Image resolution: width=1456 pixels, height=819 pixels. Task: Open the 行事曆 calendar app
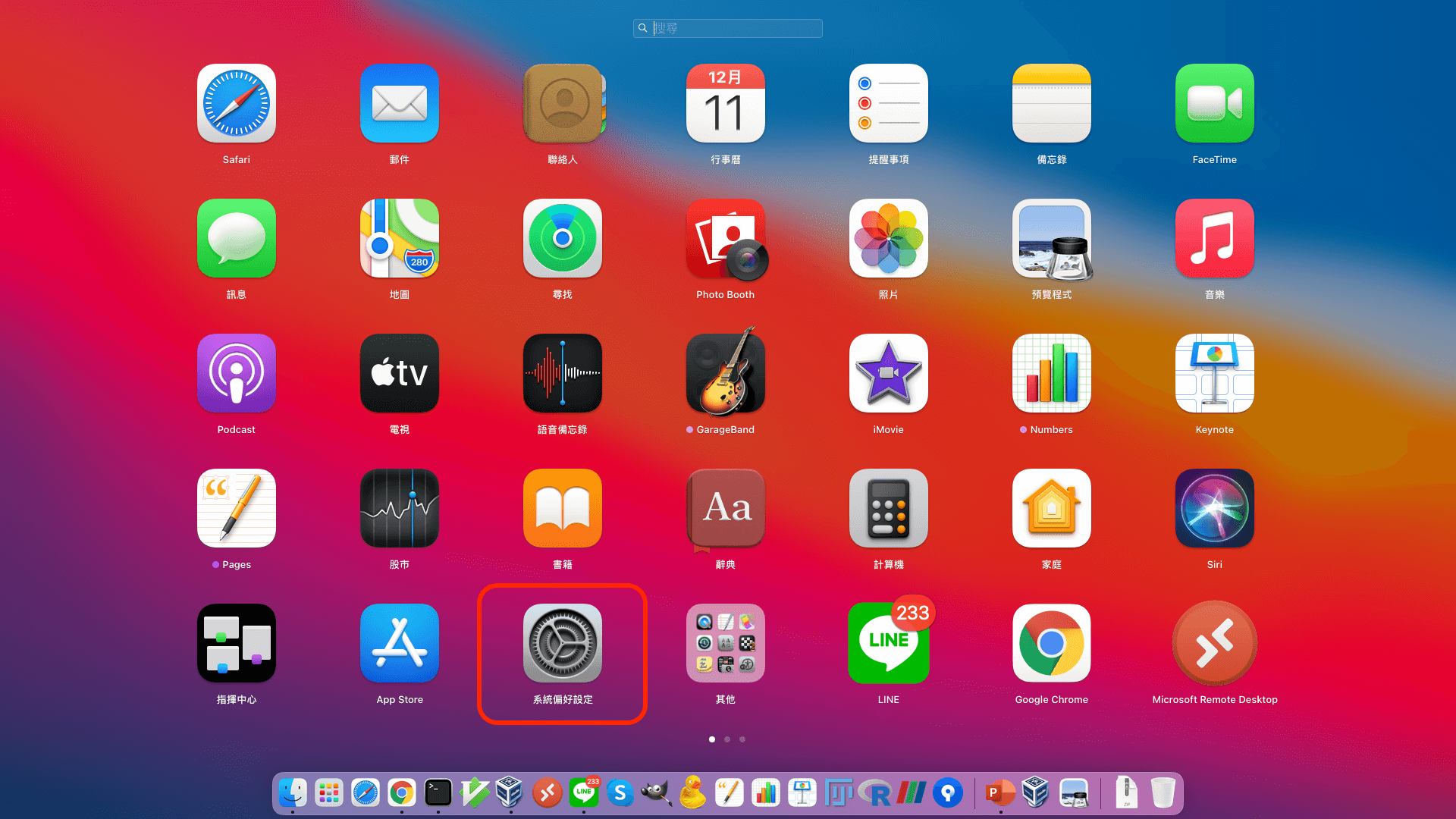(726, 103)
